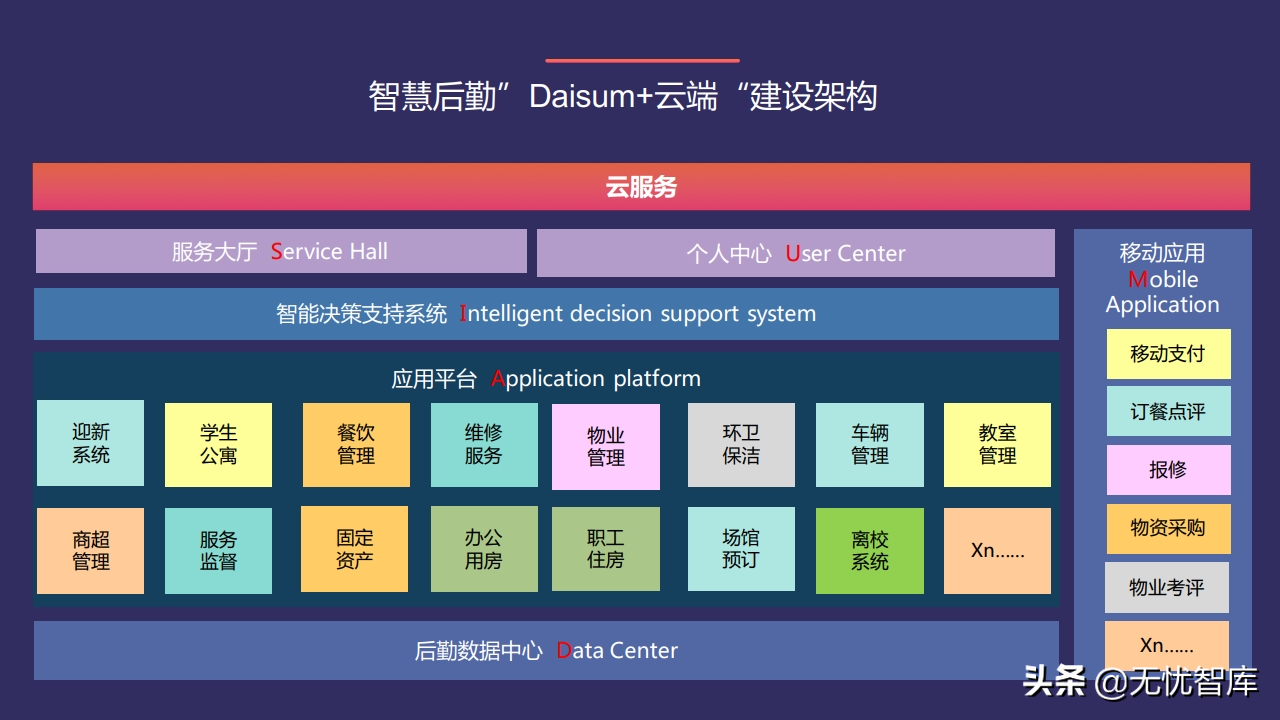Image resolution: width=1280 pixels, height=720 pixels.
Task: Click the 餐饮管理 module block
Action: [x=355, y=444]
